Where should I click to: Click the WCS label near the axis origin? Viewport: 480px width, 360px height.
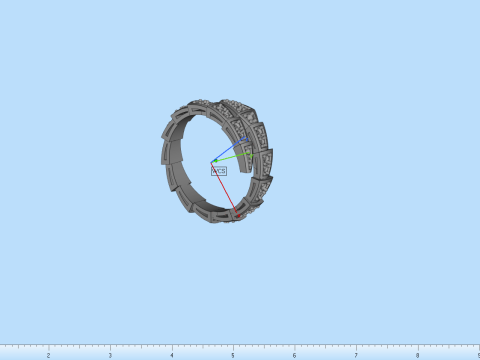[219, 171]
